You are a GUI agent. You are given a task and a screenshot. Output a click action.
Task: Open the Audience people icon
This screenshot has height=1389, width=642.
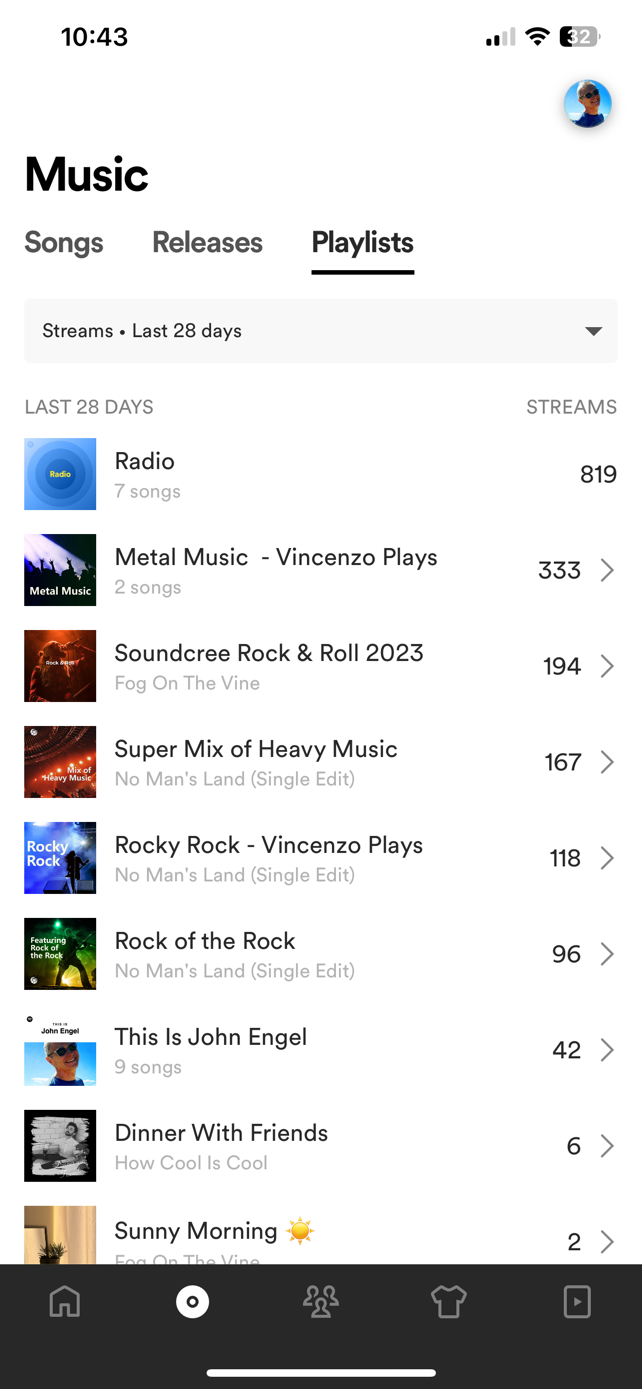(321, 1301)
